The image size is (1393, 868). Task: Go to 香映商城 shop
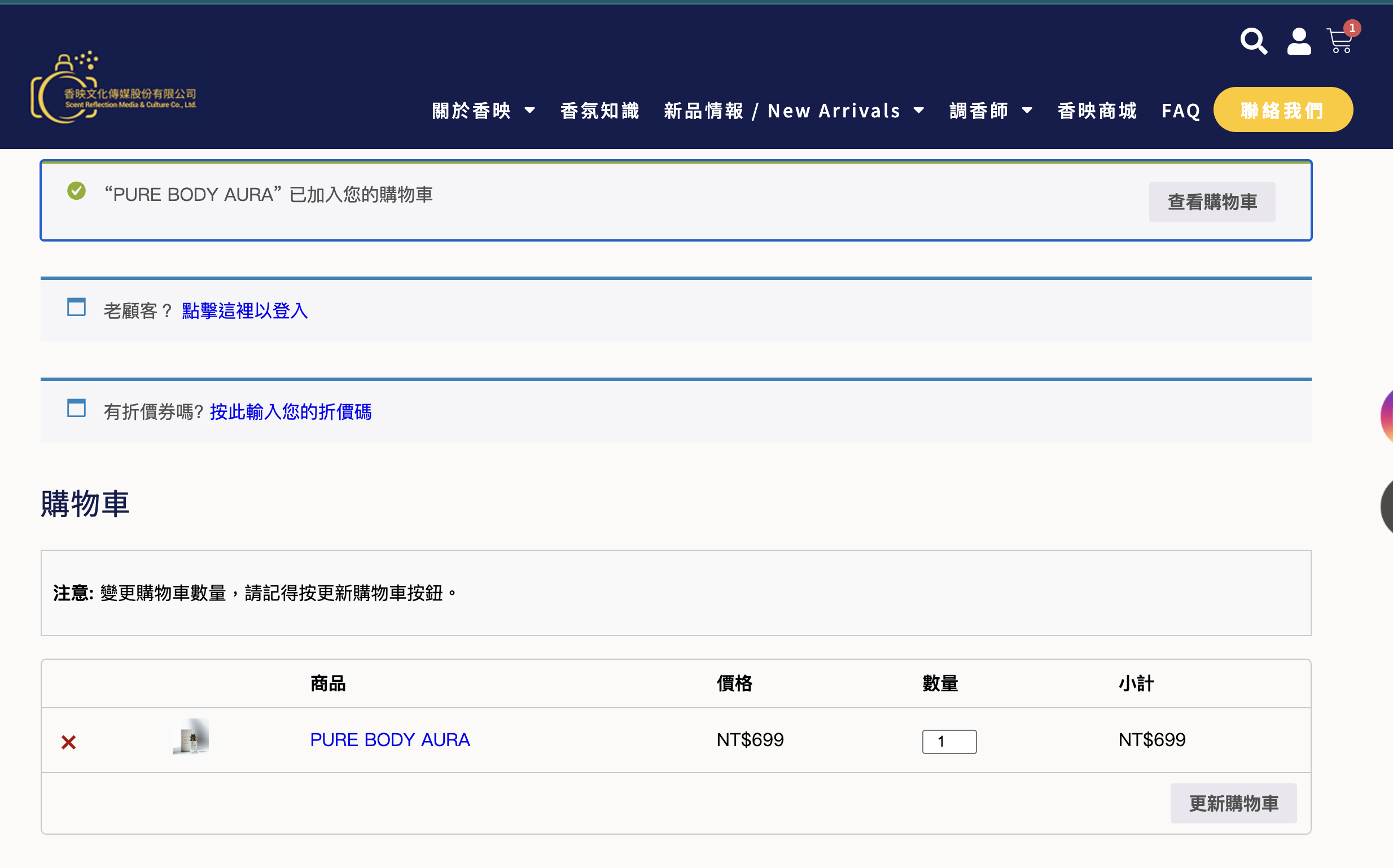[1097, 110]
